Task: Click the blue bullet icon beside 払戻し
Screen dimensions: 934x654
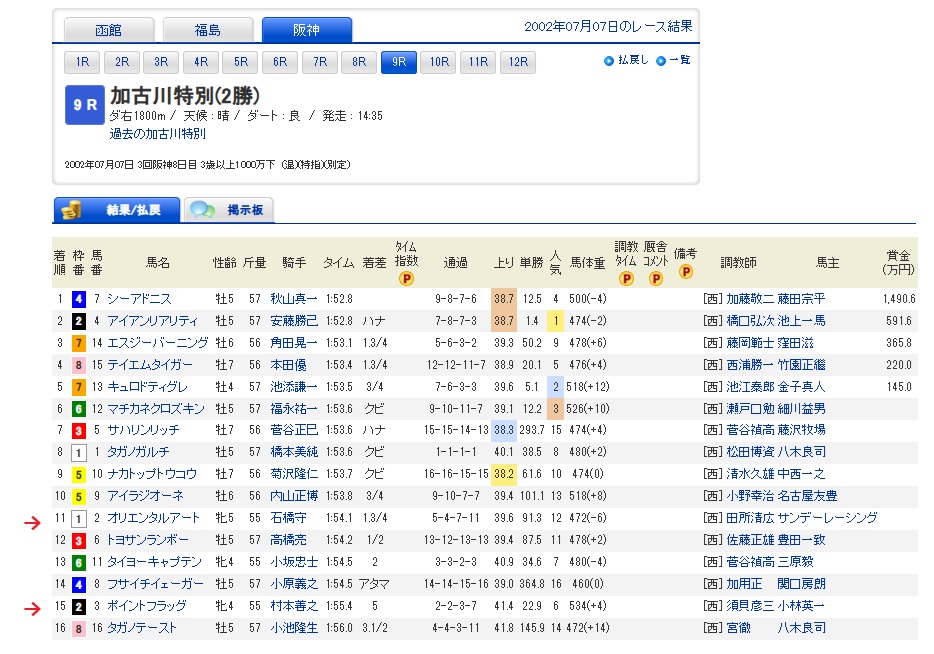Action: tap(609, 61)
